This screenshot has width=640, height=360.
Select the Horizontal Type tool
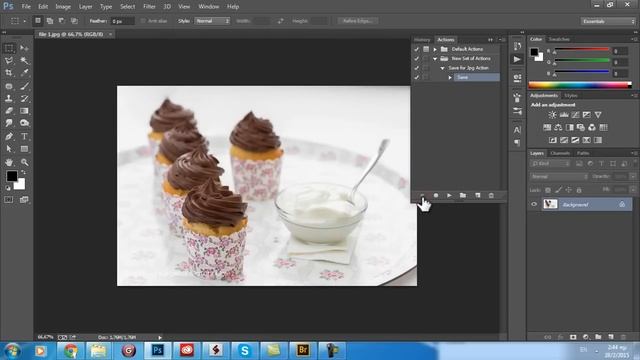(x=24, y=136)
